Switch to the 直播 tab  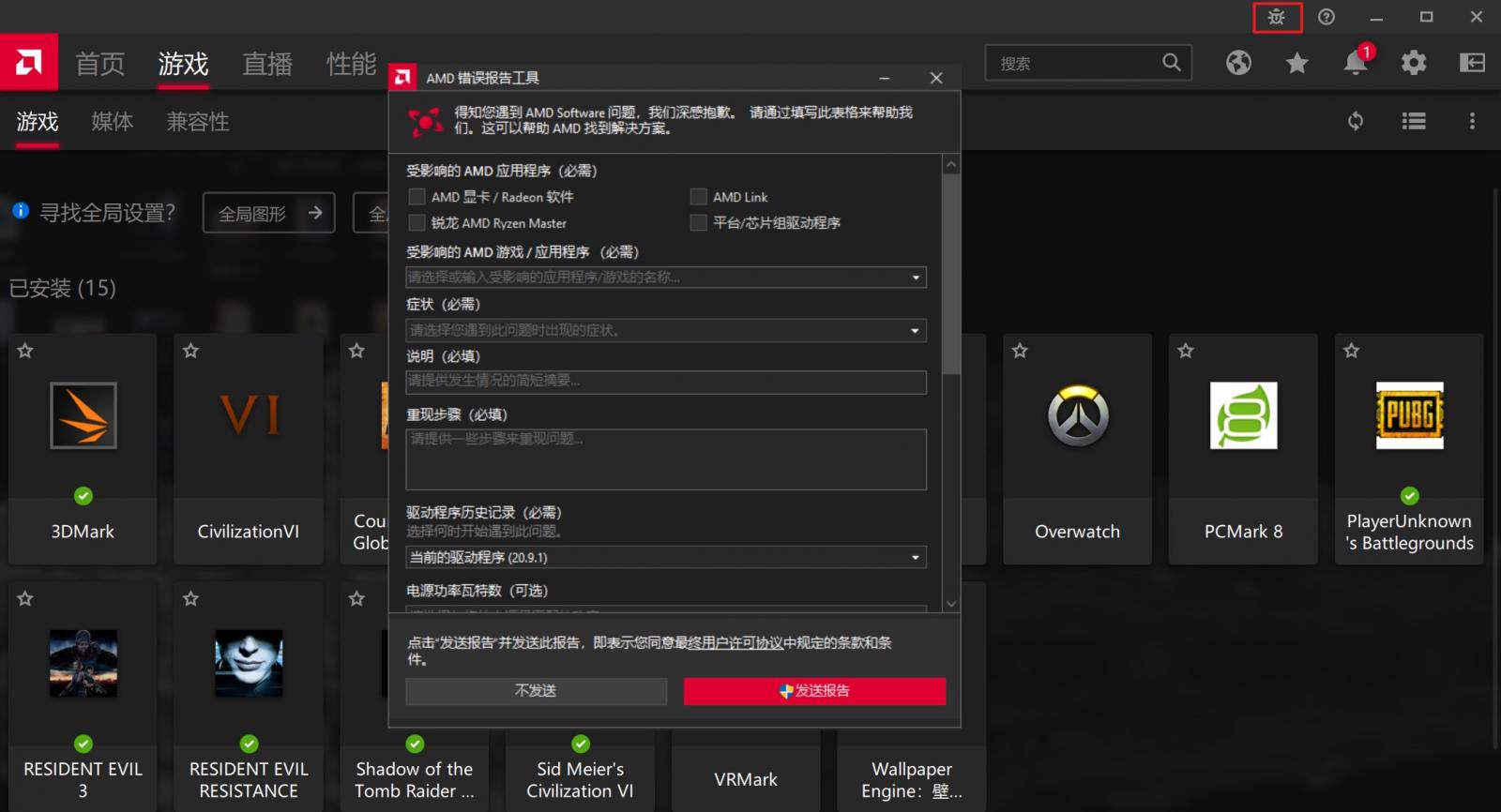(267, 64)
